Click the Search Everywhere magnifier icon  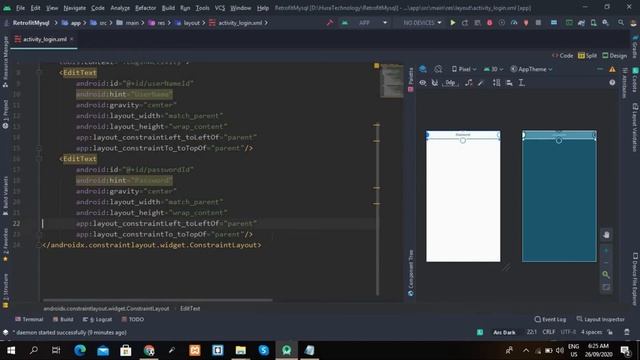coord(621,23)
